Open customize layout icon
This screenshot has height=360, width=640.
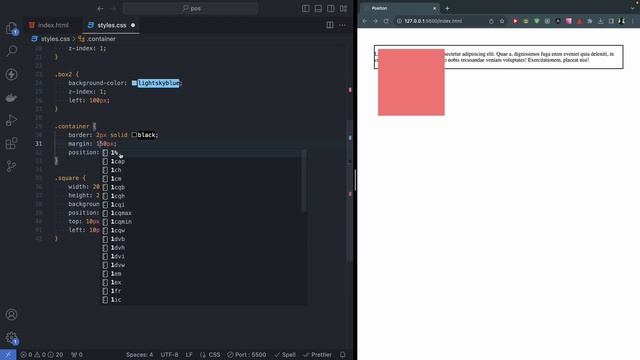344,8
